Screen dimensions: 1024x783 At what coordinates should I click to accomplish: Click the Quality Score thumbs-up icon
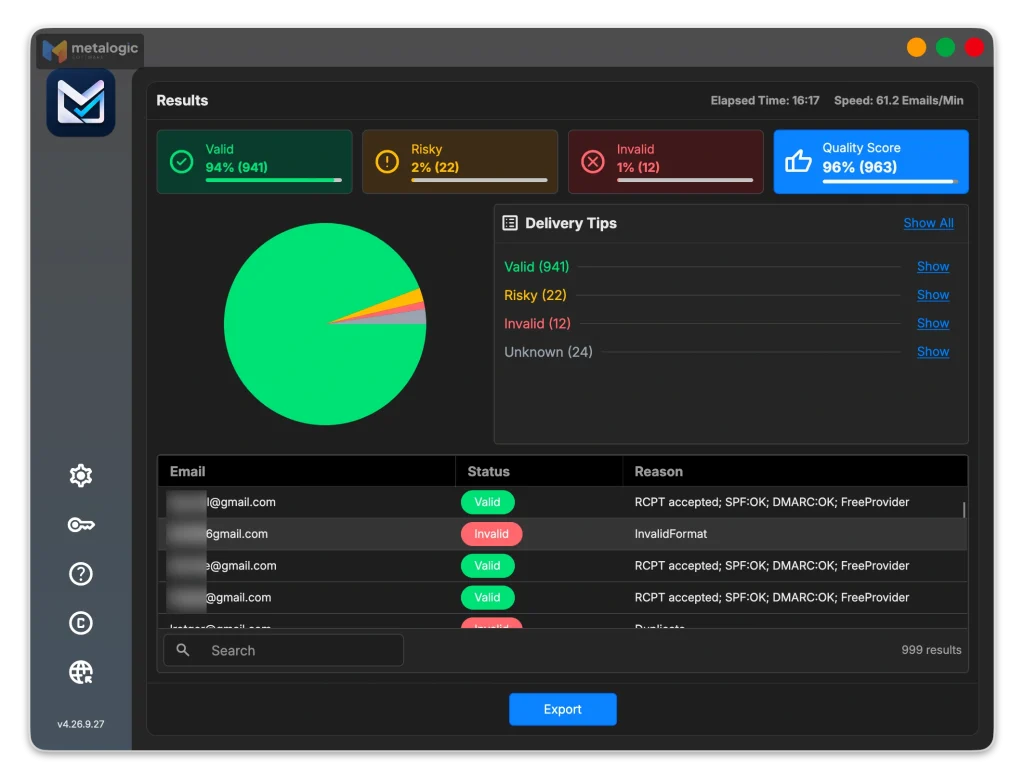click(798, 161)
